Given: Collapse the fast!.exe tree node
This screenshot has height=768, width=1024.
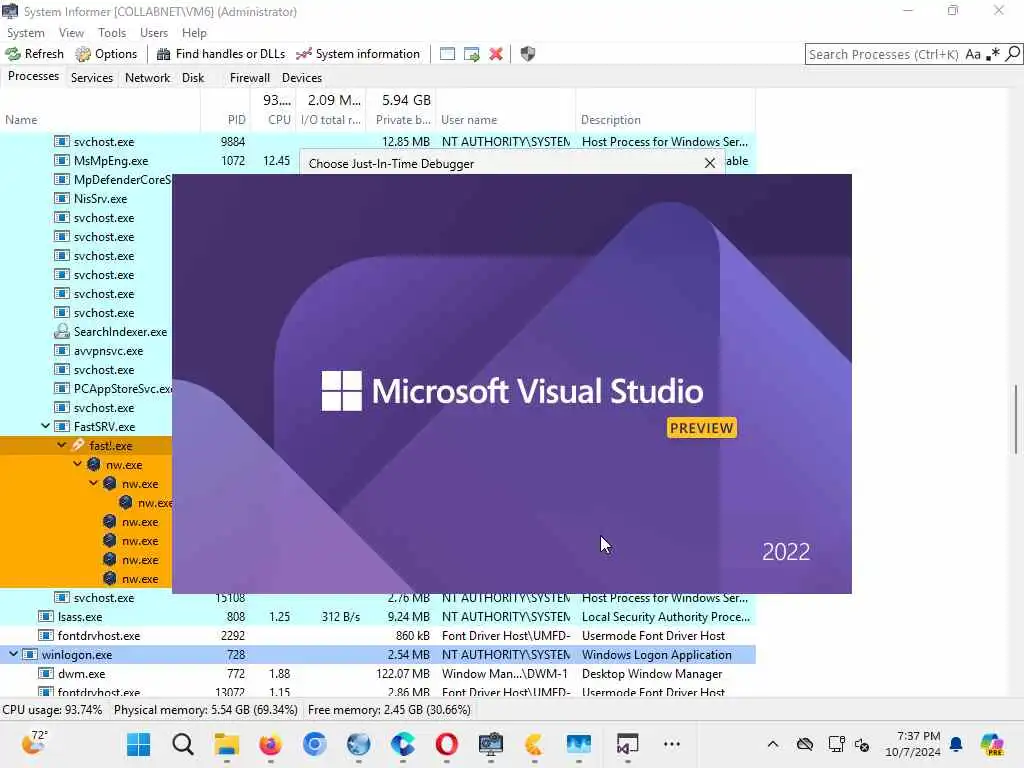Looking at the screenshot, I should click(x=61, y=445).
